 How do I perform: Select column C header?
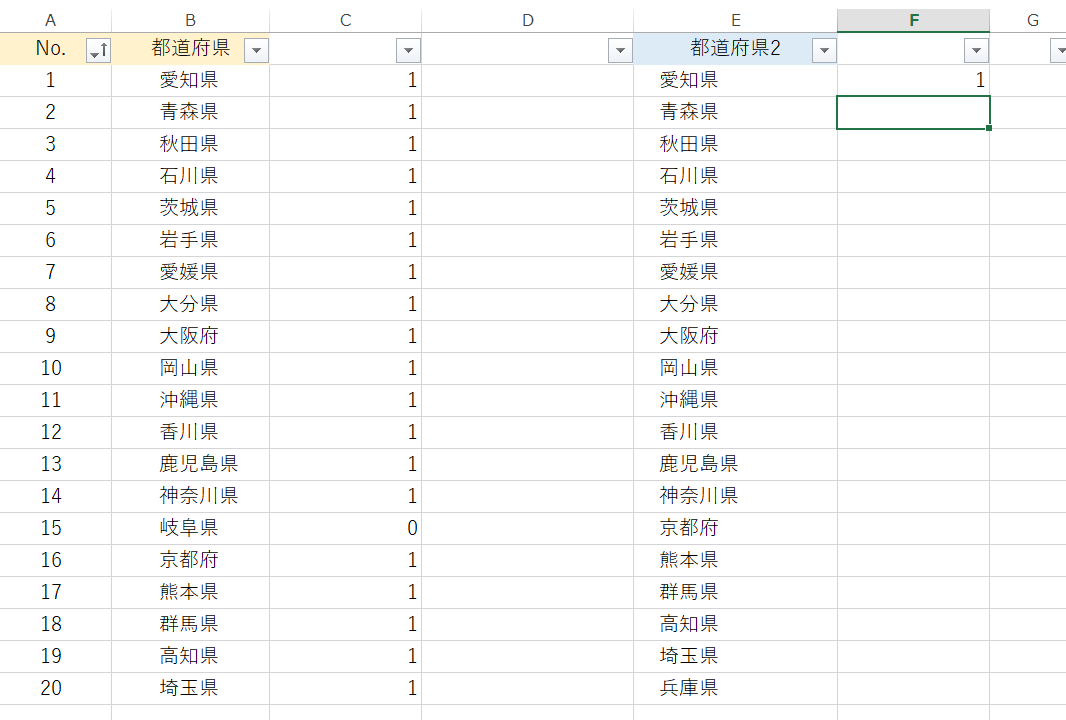[x=345, y=20]
